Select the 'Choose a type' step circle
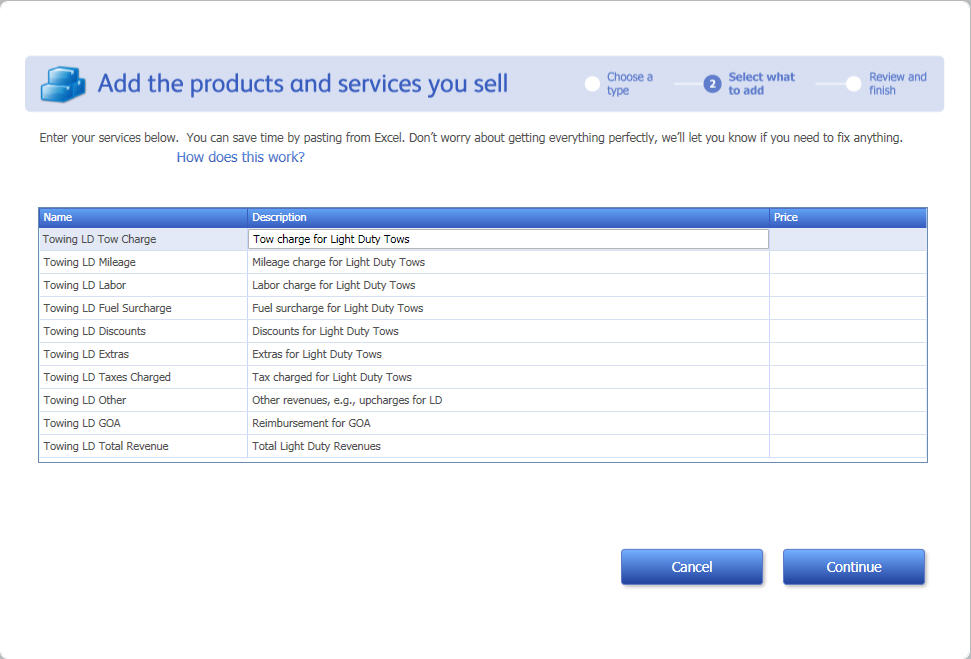The width and height of the screenshot is (971, 659). pyautogui.click(x=592, y=84)
